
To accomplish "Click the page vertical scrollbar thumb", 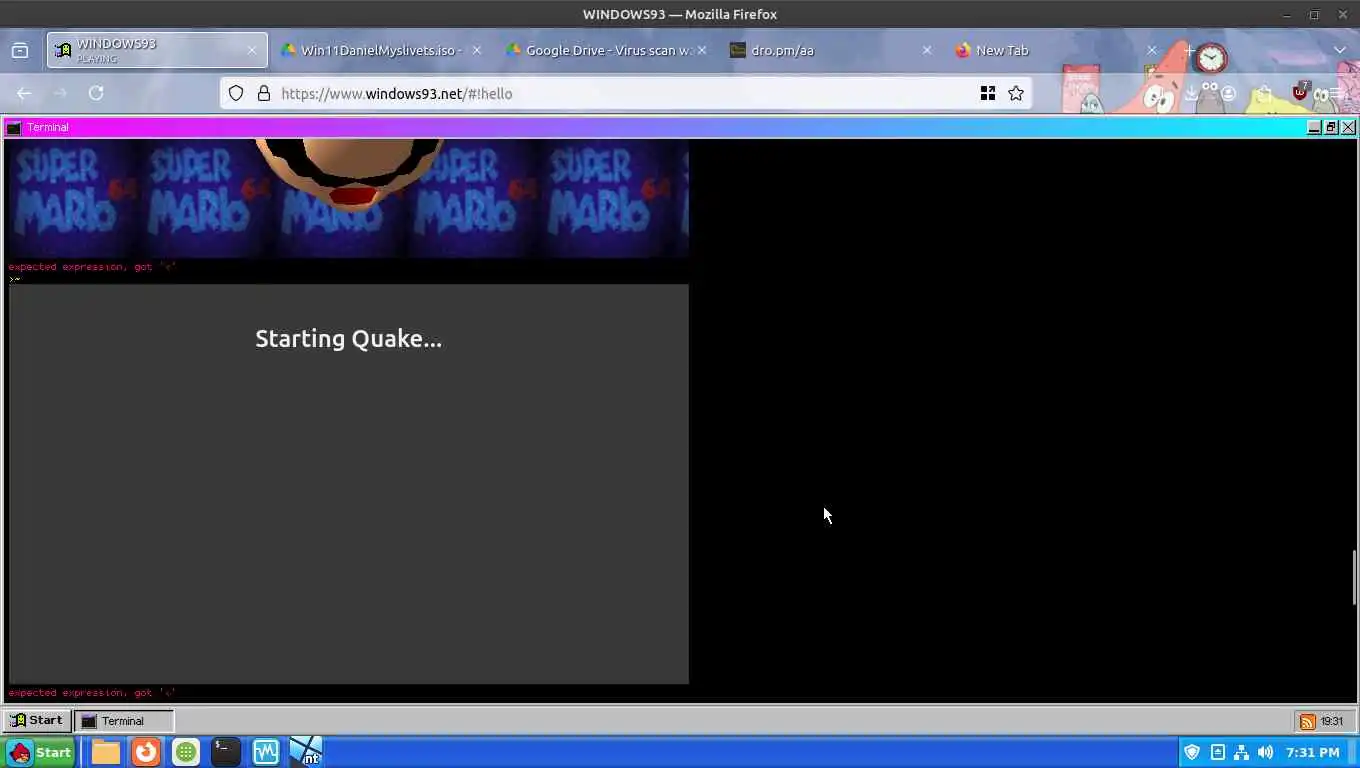I will 1356,577.
